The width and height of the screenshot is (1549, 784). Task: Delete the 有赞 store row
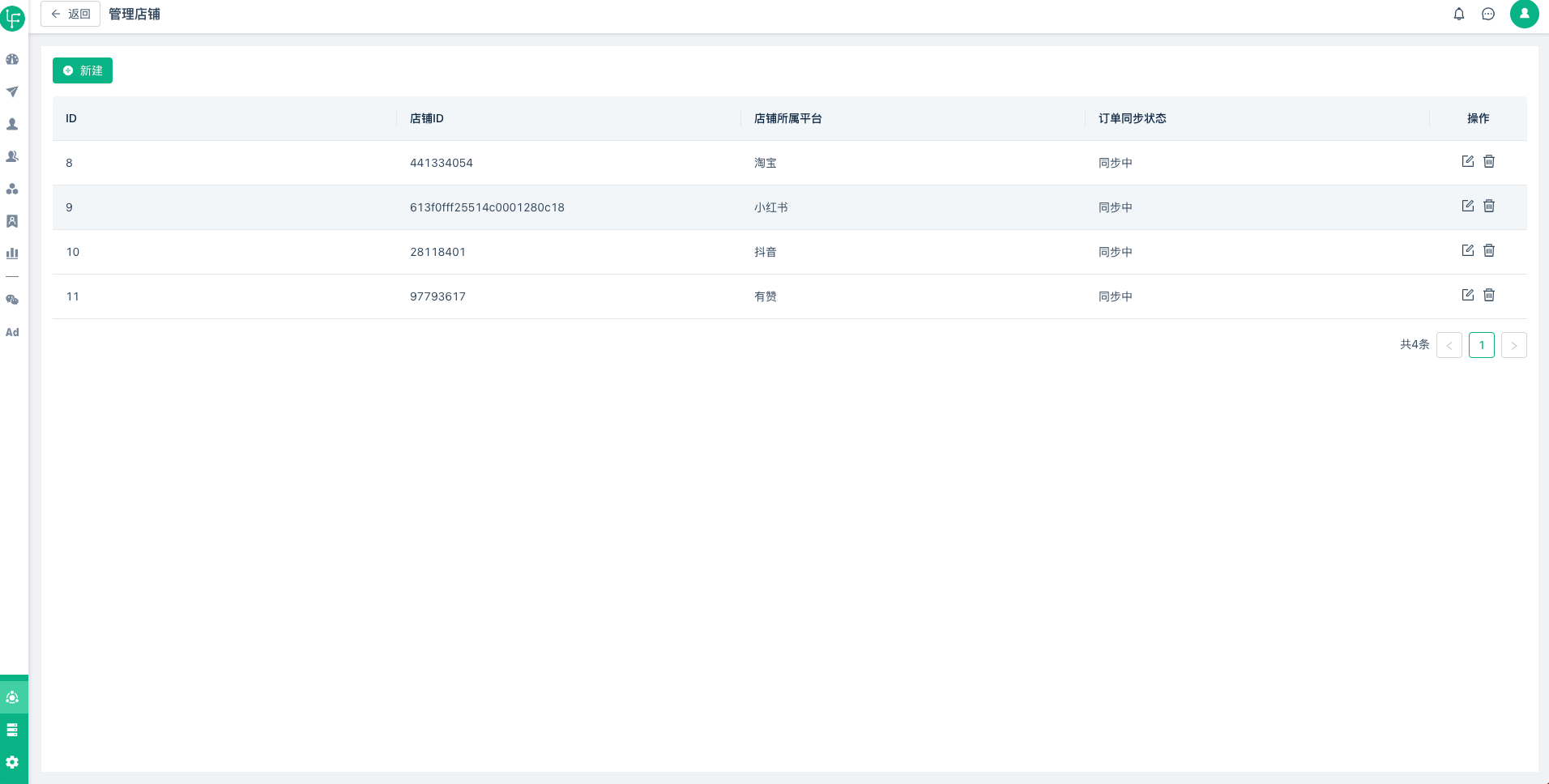click(x=1489, y=295)
